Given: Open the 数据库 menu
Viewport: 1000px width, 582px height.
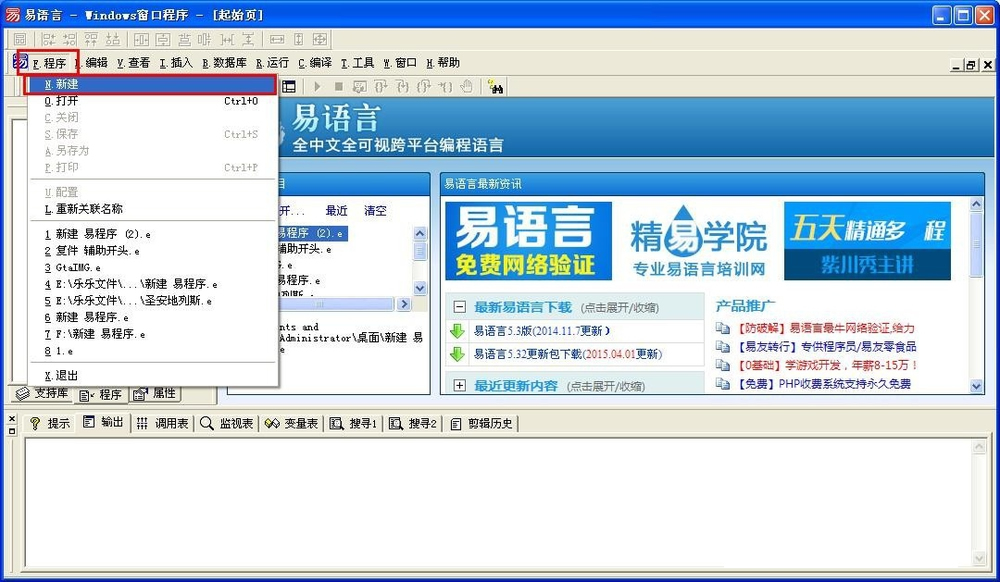Looking at the screenshot, I should (224, 62).
